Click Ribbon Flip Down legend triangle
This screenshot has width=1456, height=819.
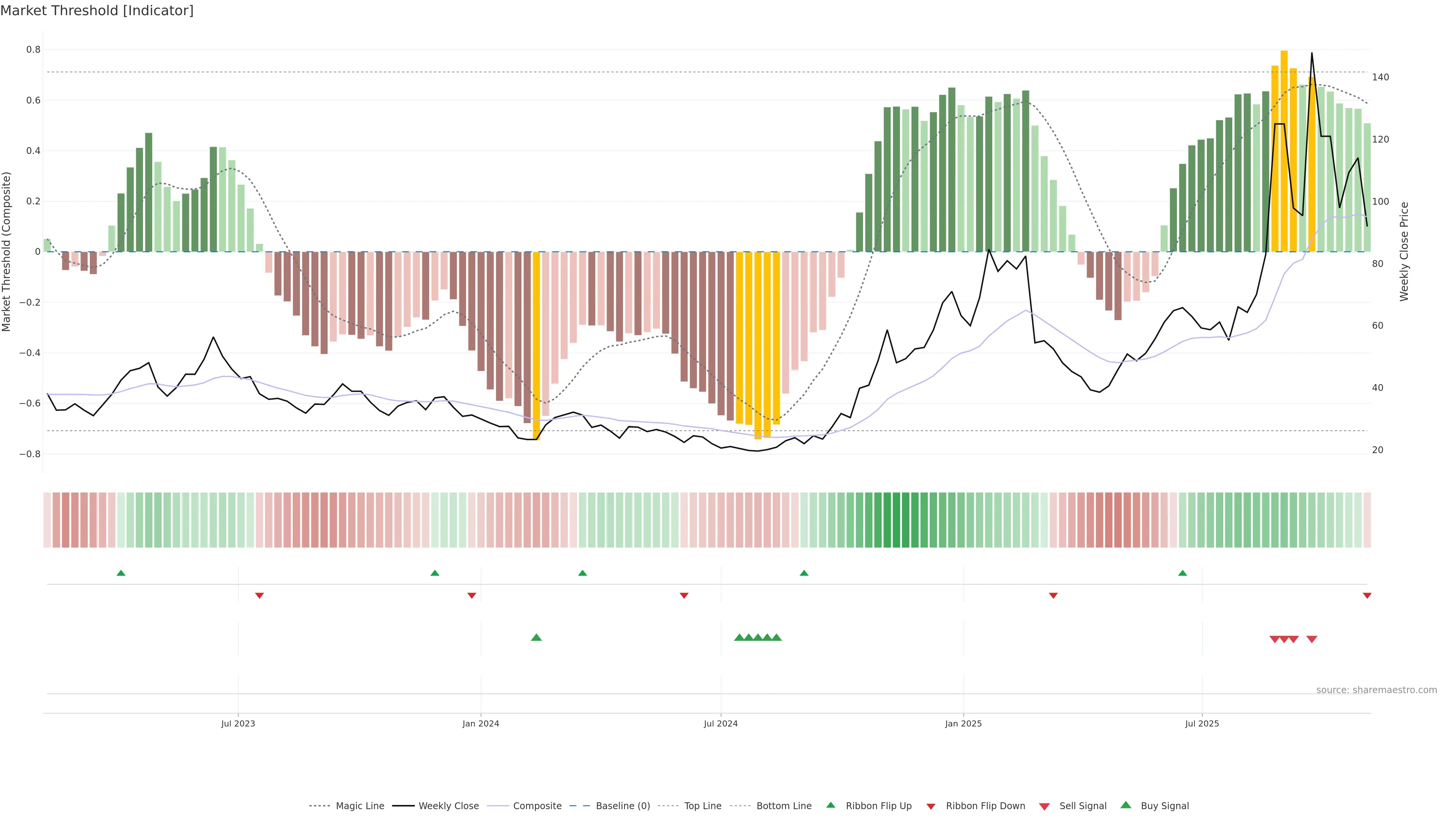point(930,806)
